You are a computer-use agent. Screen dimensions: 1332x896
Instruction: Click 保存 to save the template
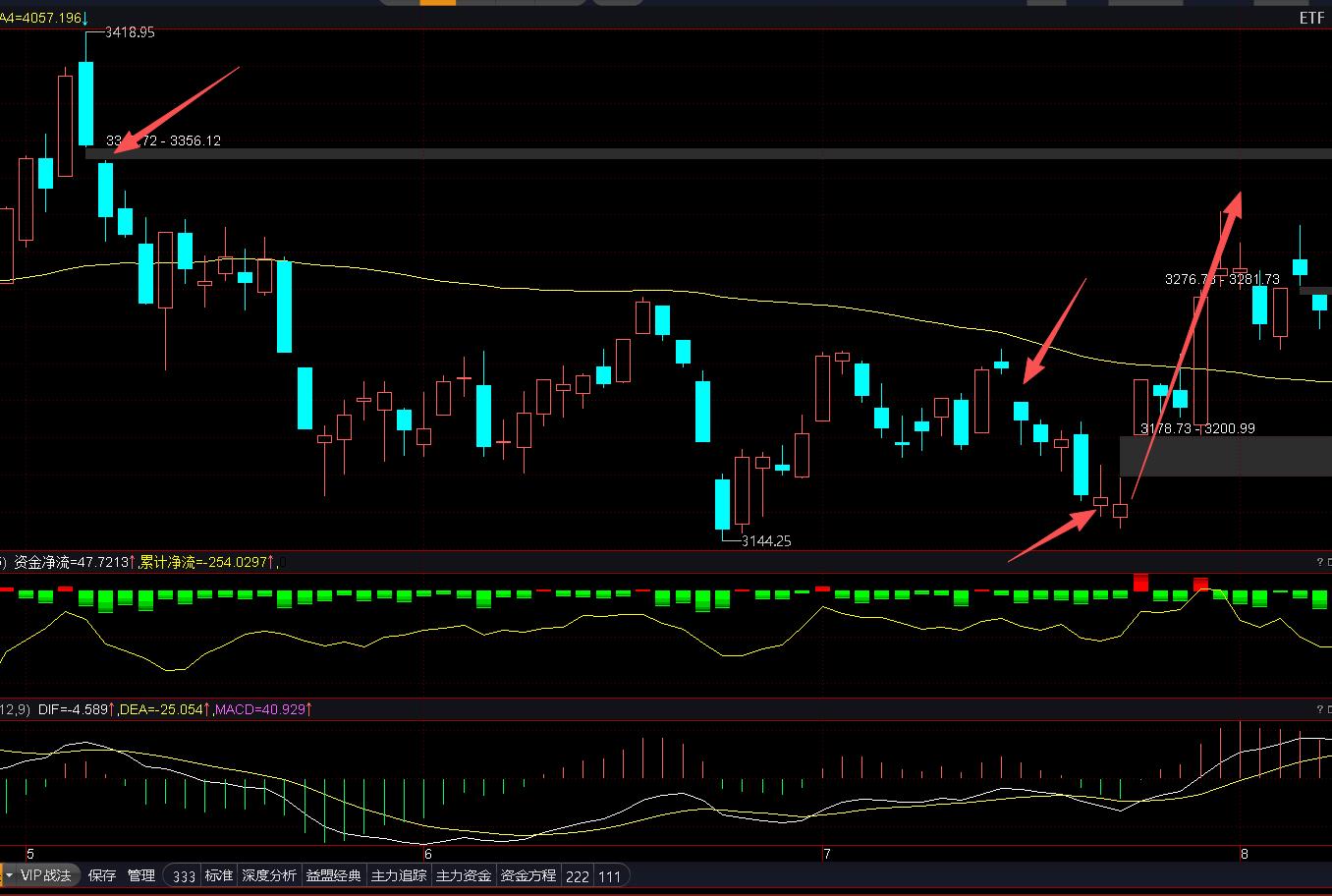[101, 875]
